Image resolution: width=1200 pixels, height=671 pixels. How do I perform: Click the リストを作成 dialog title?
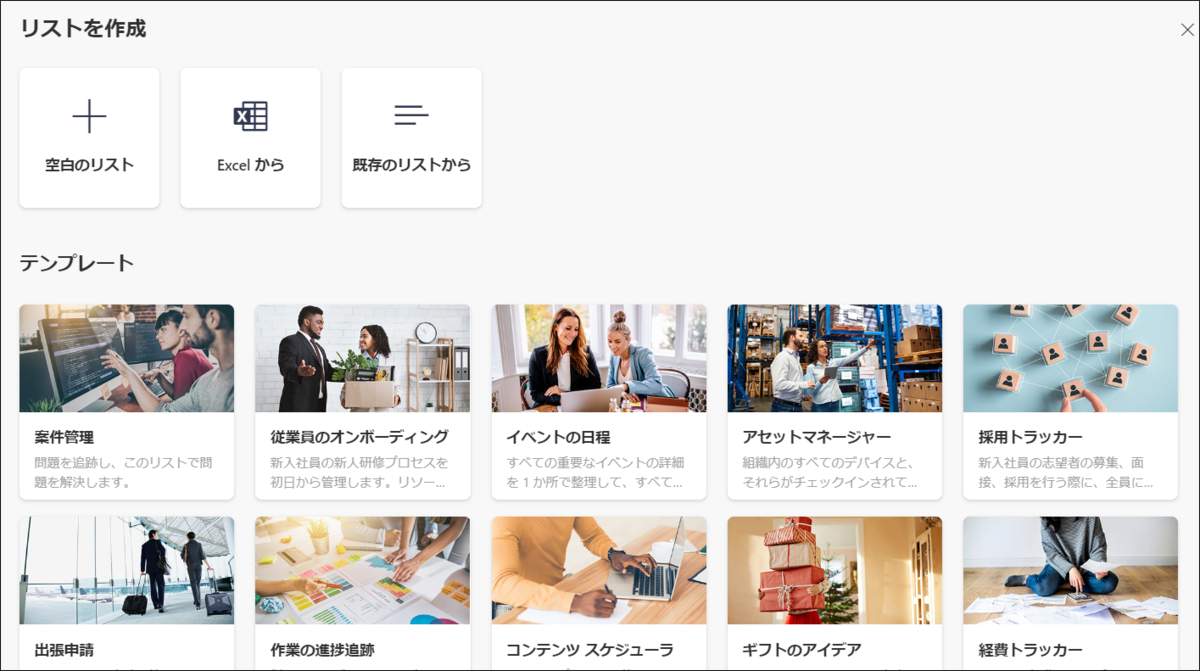(x=83, y=28)
